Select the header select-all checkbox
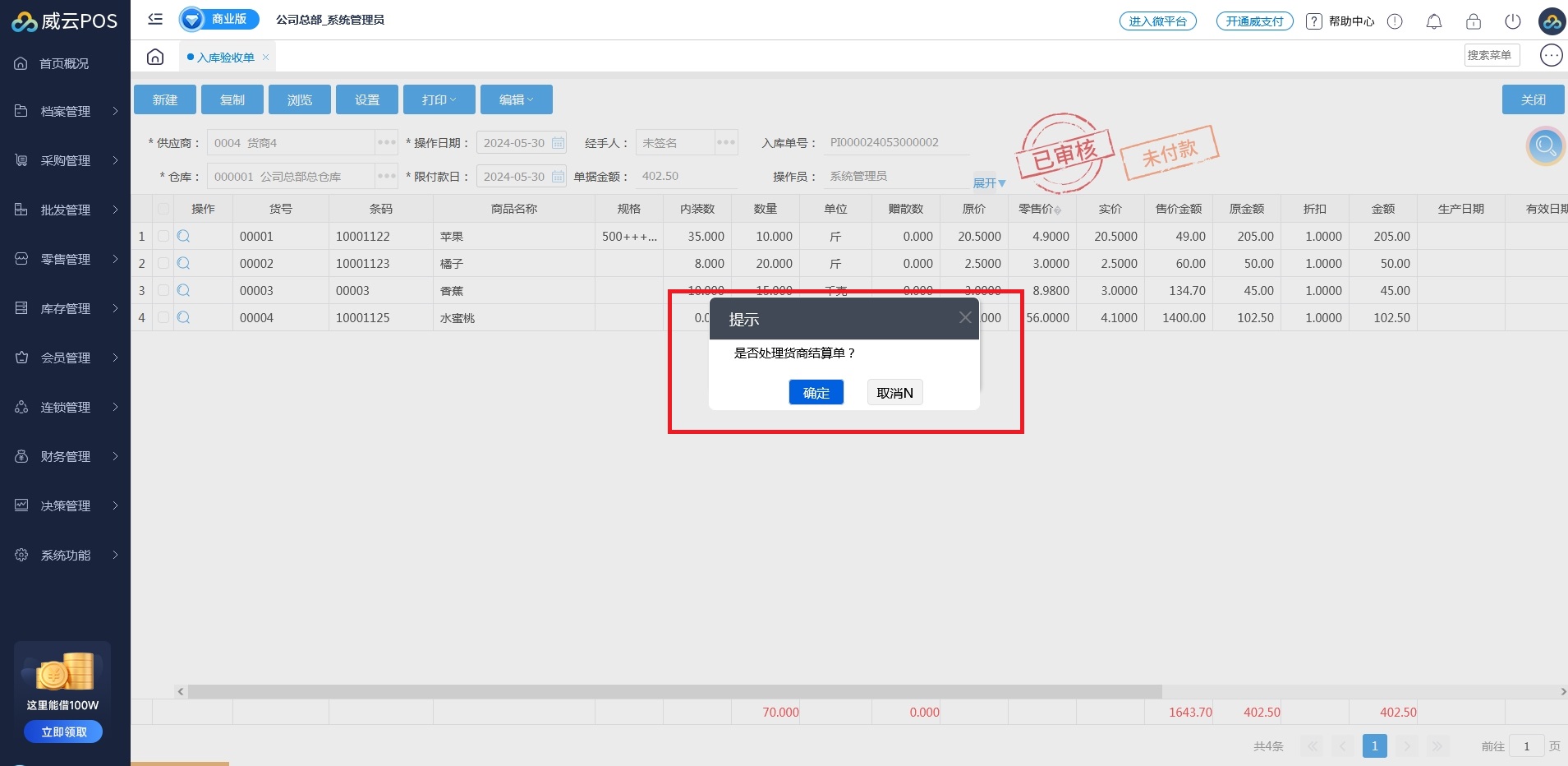The image size is (1568, 766). coord(163,209)
